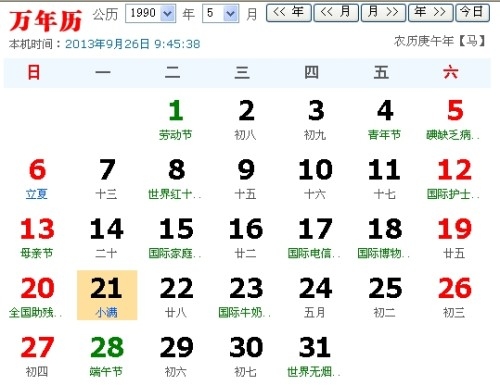The image size is (500, 385).
Task: Select May 27 初四
Action: click(37, 357)
